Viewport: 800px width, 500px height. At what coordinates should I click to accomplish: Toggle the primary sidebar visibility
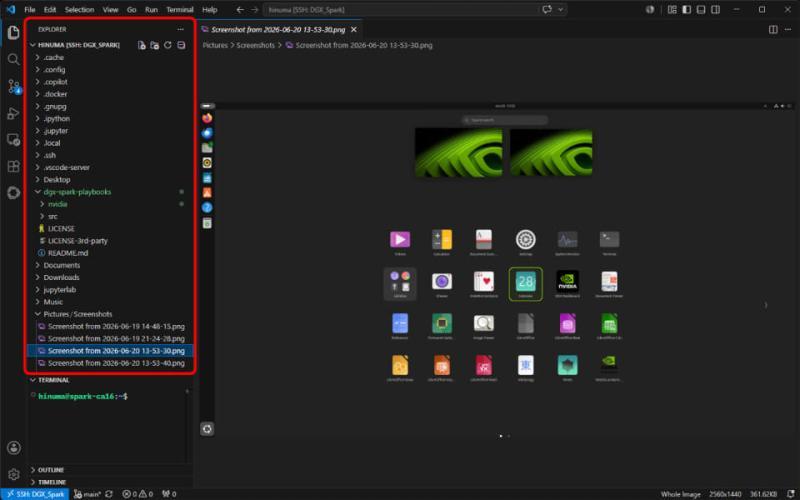(687, 10)
